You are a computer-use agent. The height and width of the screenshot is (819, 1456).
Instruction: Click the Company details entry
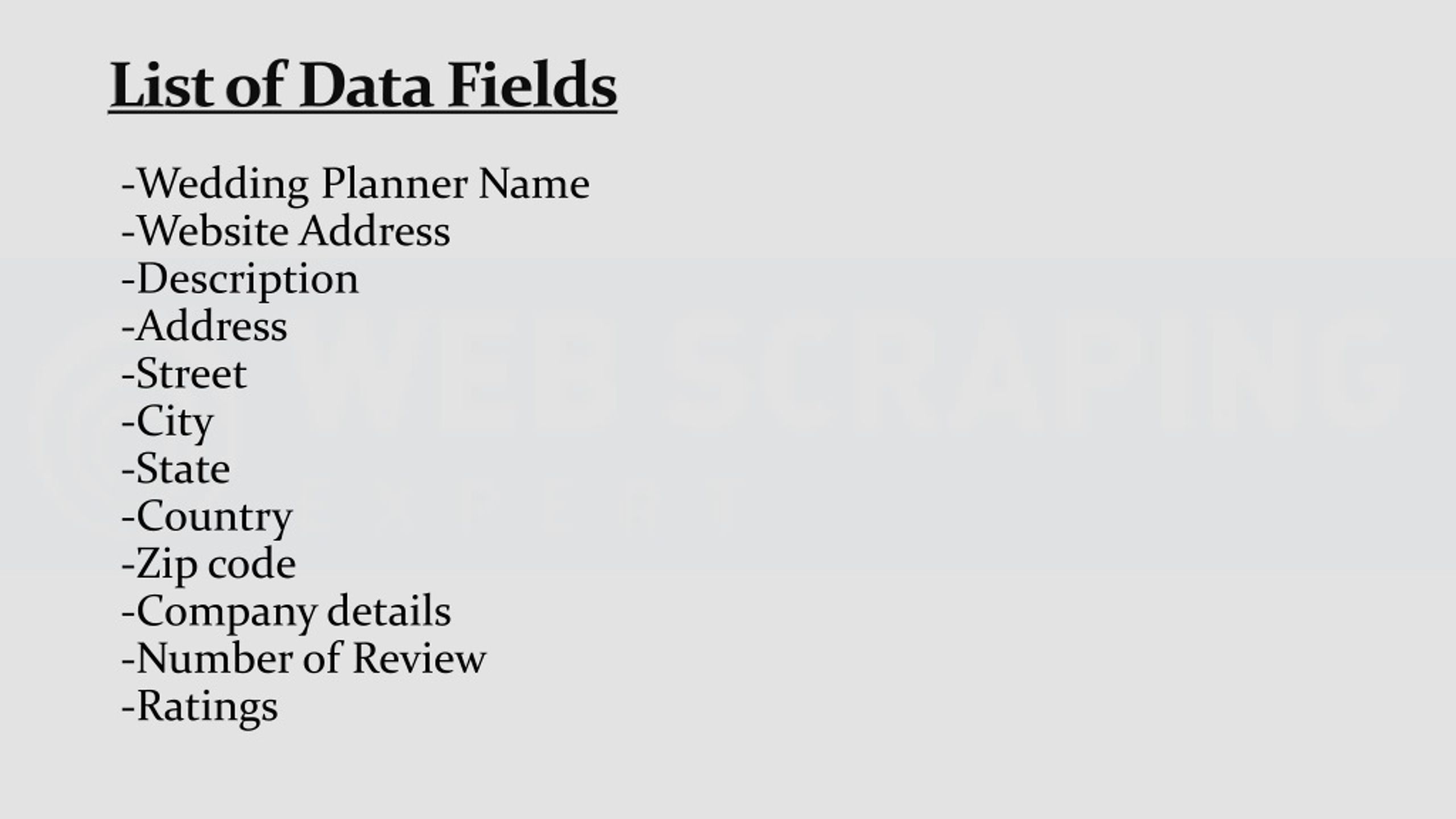(286, 612)
